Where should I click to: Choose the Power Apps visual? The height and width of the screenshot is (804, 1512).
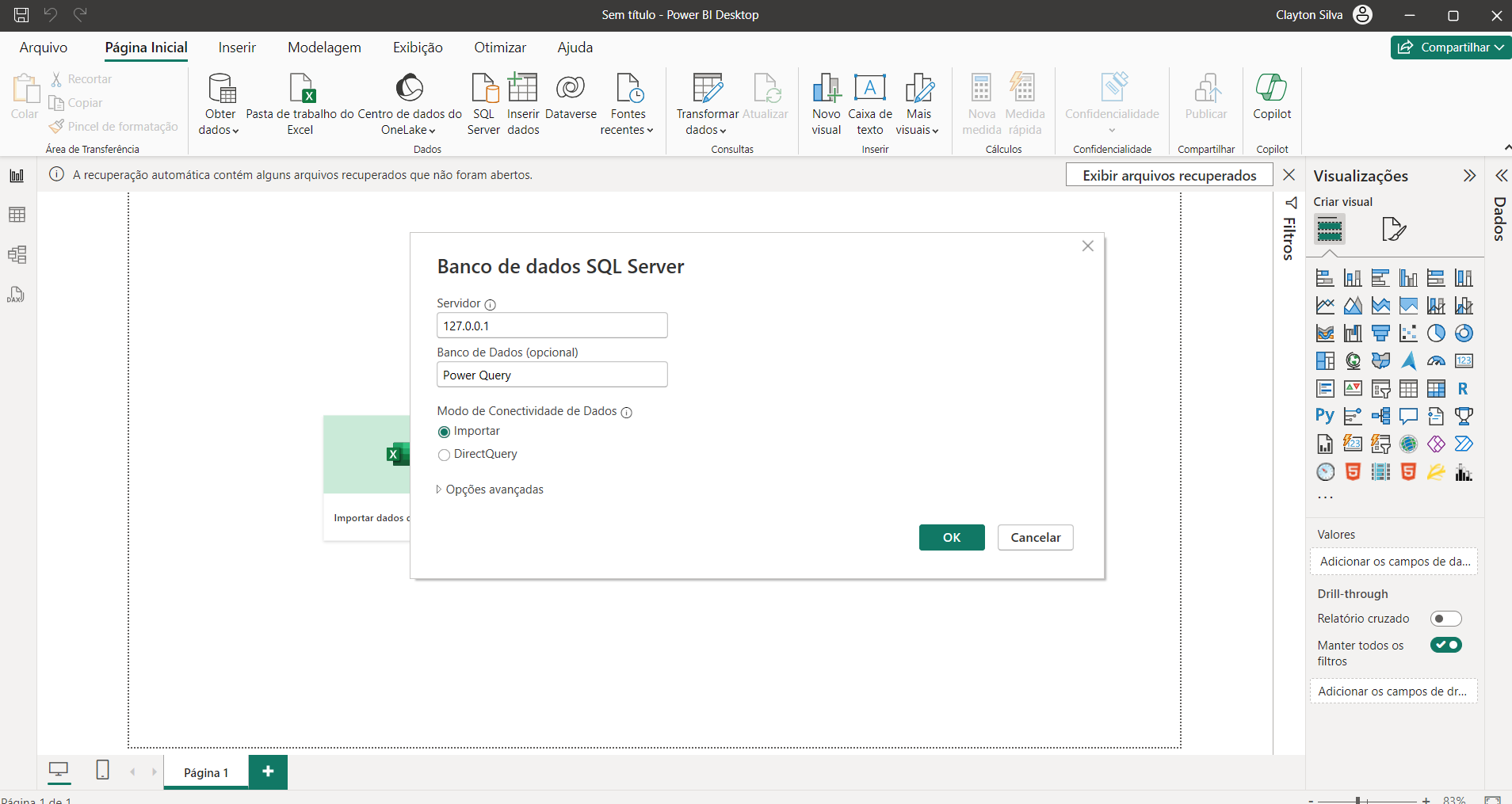tap(1436, 444)
